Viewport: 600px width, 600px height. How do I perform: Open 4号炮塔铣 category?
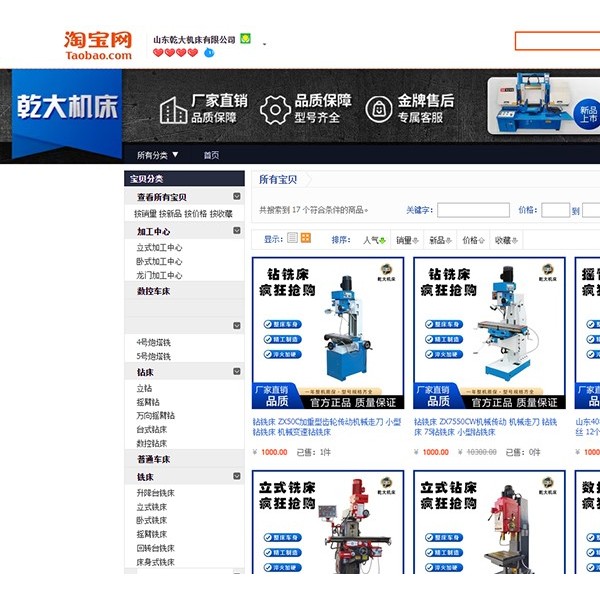[153, 342]
